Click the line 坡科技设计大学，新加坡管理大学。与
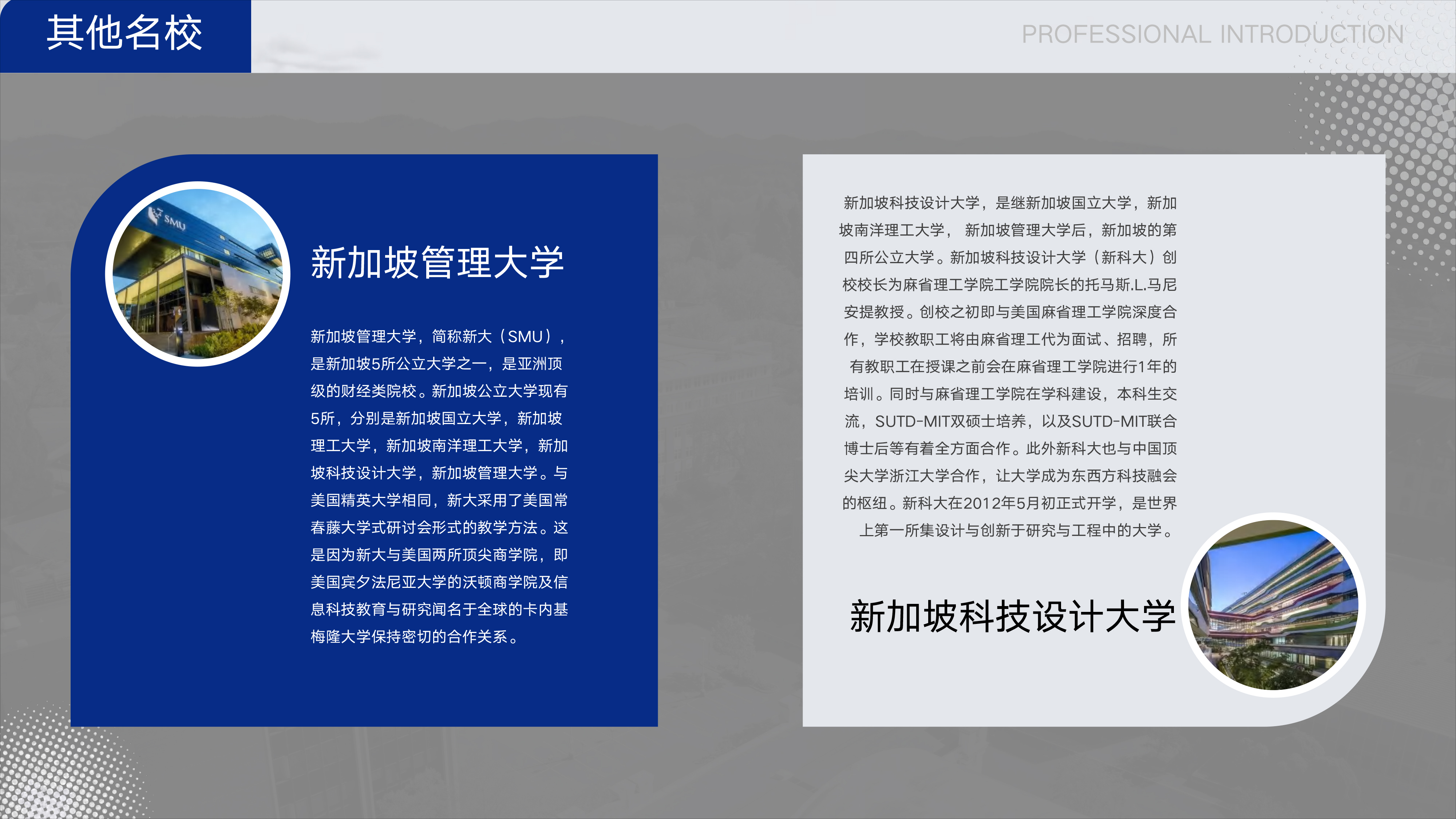This screenshot has width=1456, height=819. point(439,472)
